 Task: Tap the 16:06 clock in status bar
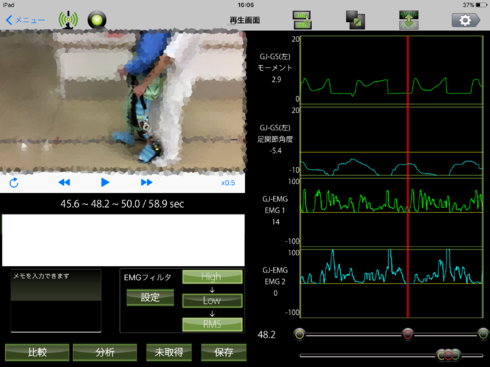click(x=246, y=5)
